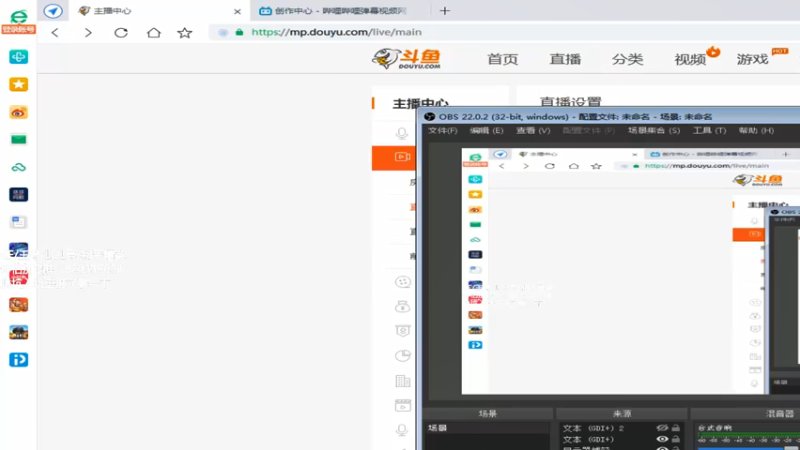Screen dimensions: 800x450
Task: Open the green mail sidebar icon
Action: tap(18, 139)
